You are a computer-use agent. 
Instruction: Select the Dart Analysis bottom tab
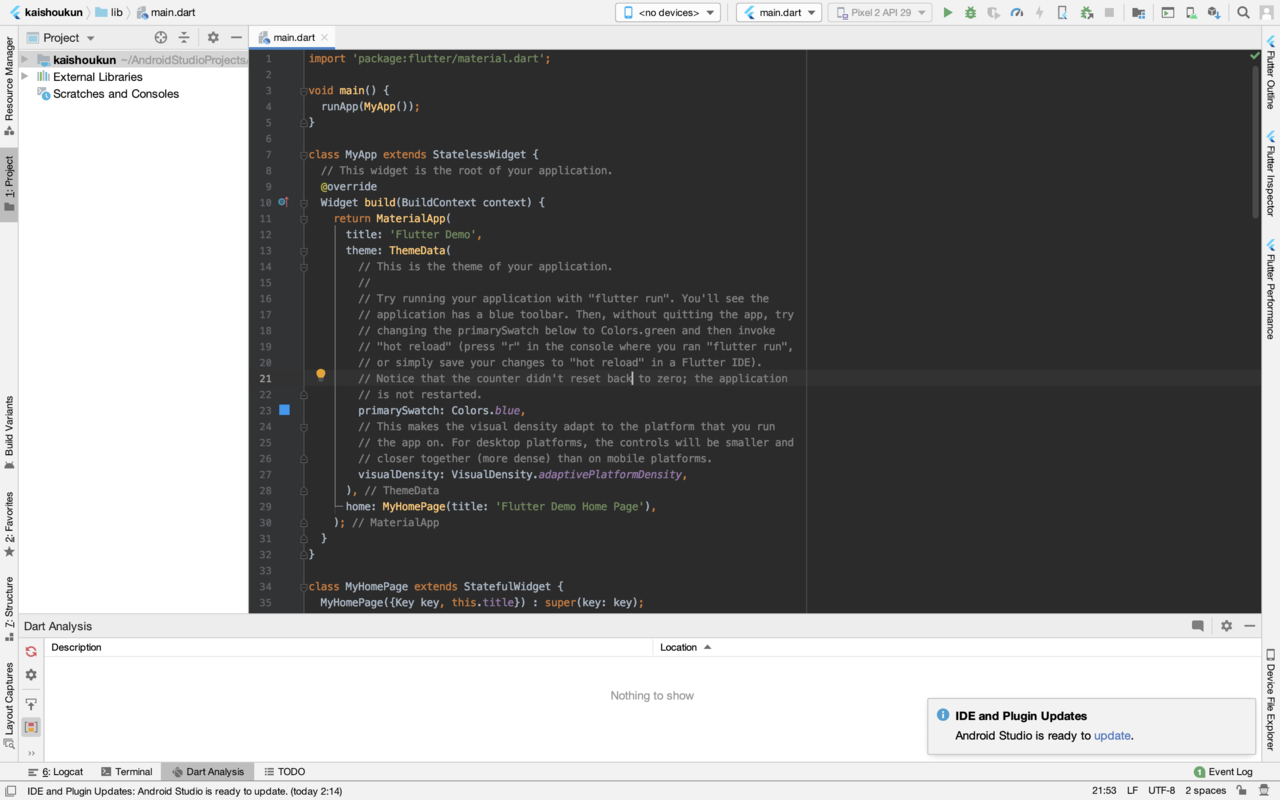[x=207, y=772]
